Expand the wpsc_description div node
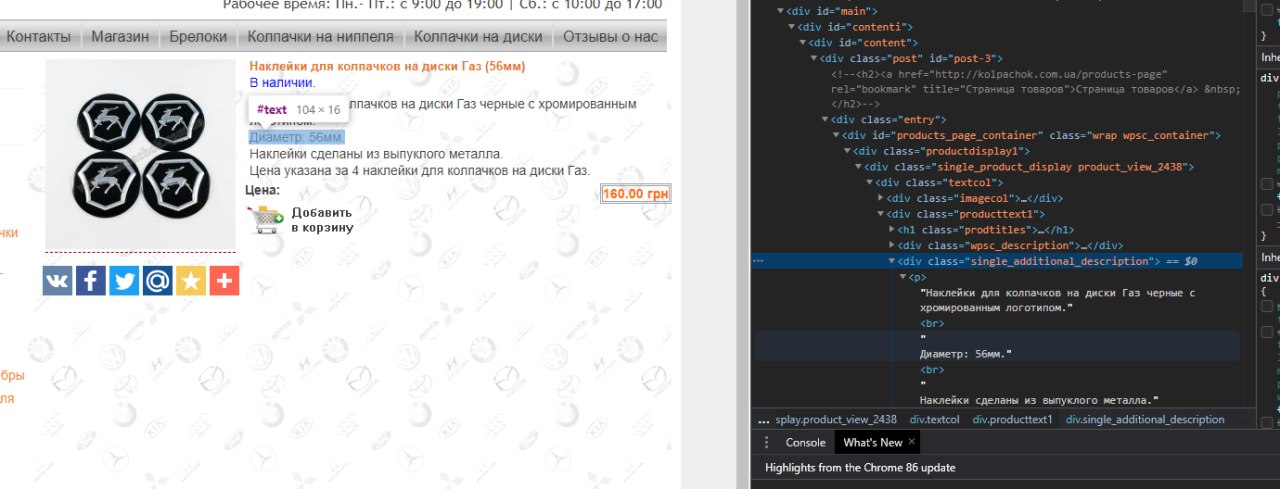The image size is (1280, 489). (x=891, y=246)
